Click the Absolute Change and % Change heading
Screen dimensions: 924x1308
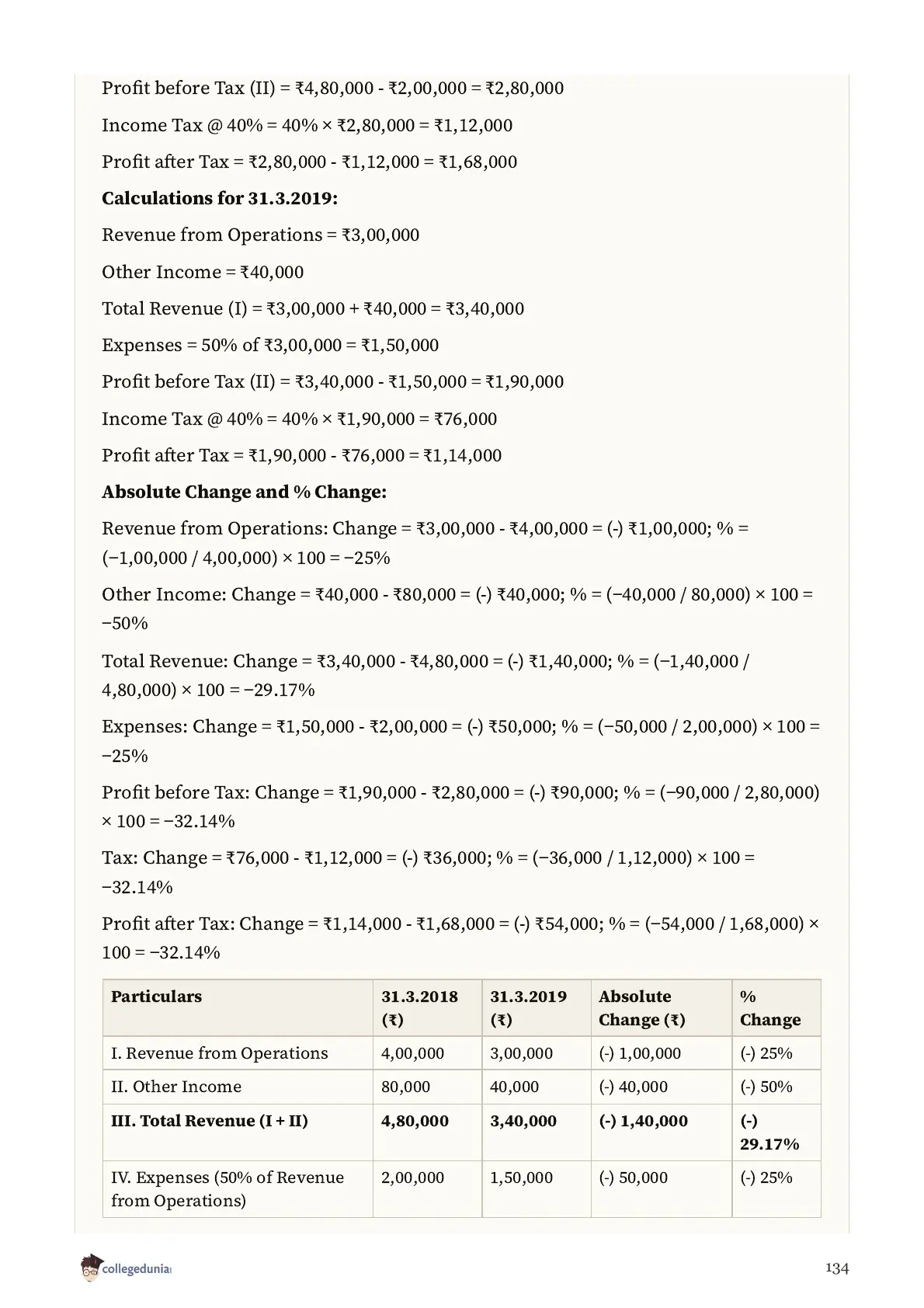coord(244,492)
